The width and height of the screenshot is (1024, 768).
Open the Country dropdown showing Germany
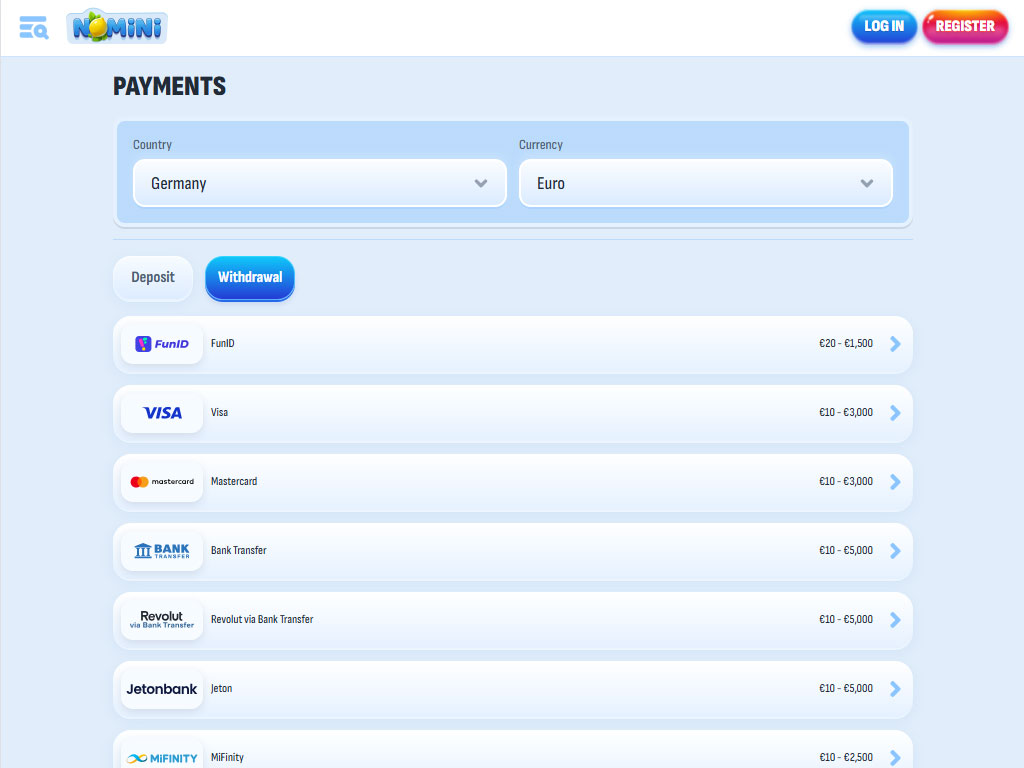[x=320, y=184]
